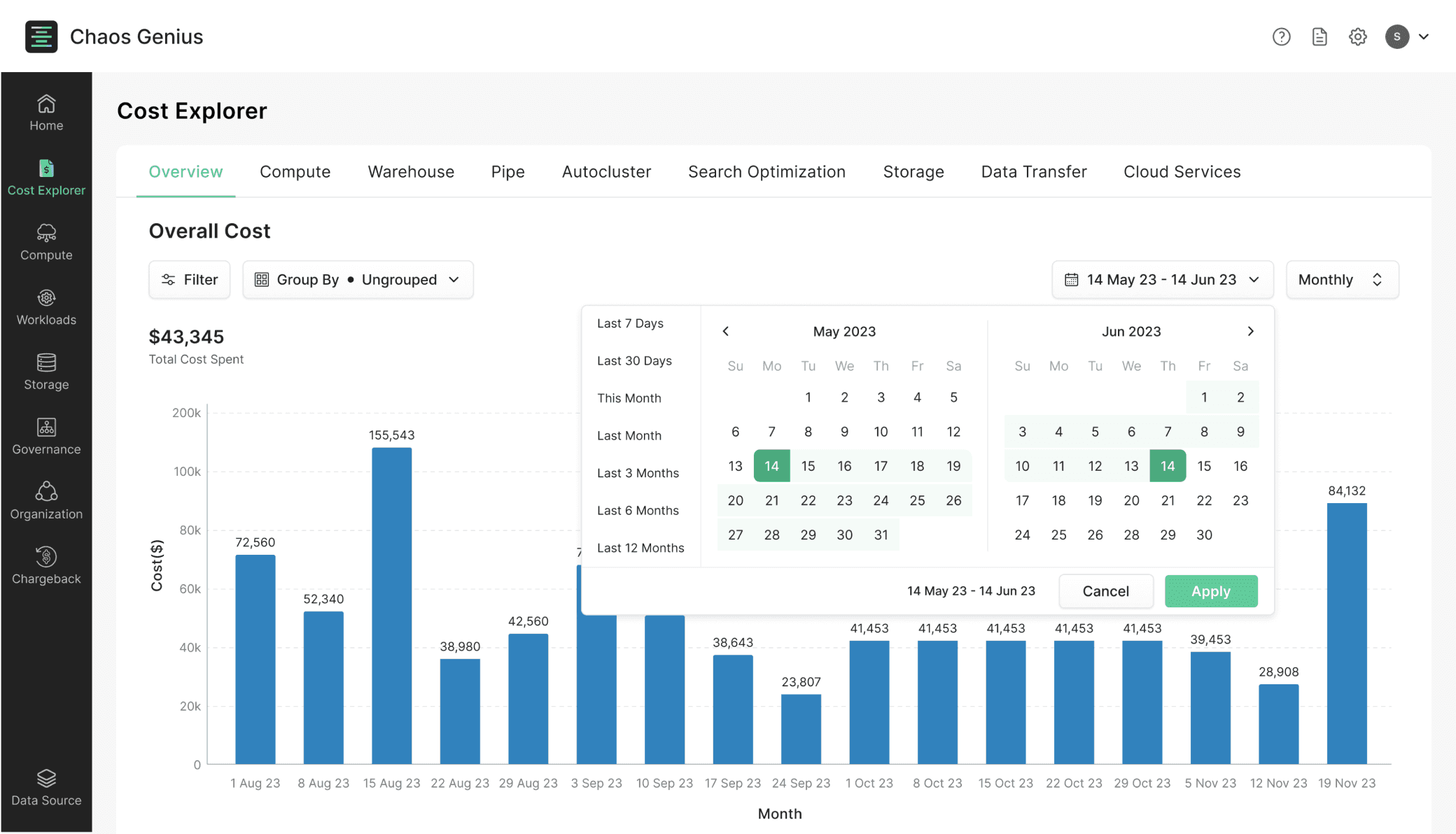Screen dimensions: 1456x834
Task: Select the Last 3 Months preset
Action: [x=638, y=473]
